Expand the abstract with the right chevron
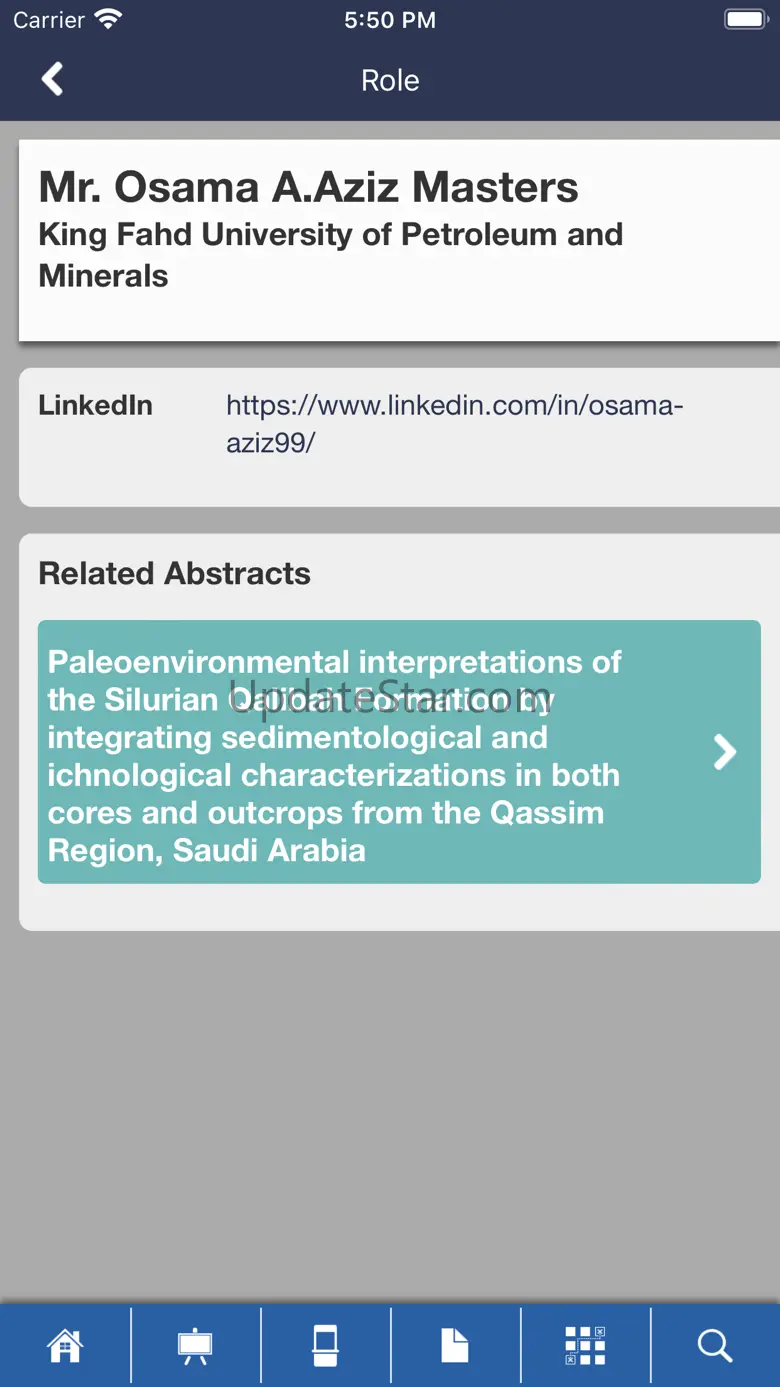Image resolution: width=780 pixels, height=1387 pixels. [x=725, y=752]
